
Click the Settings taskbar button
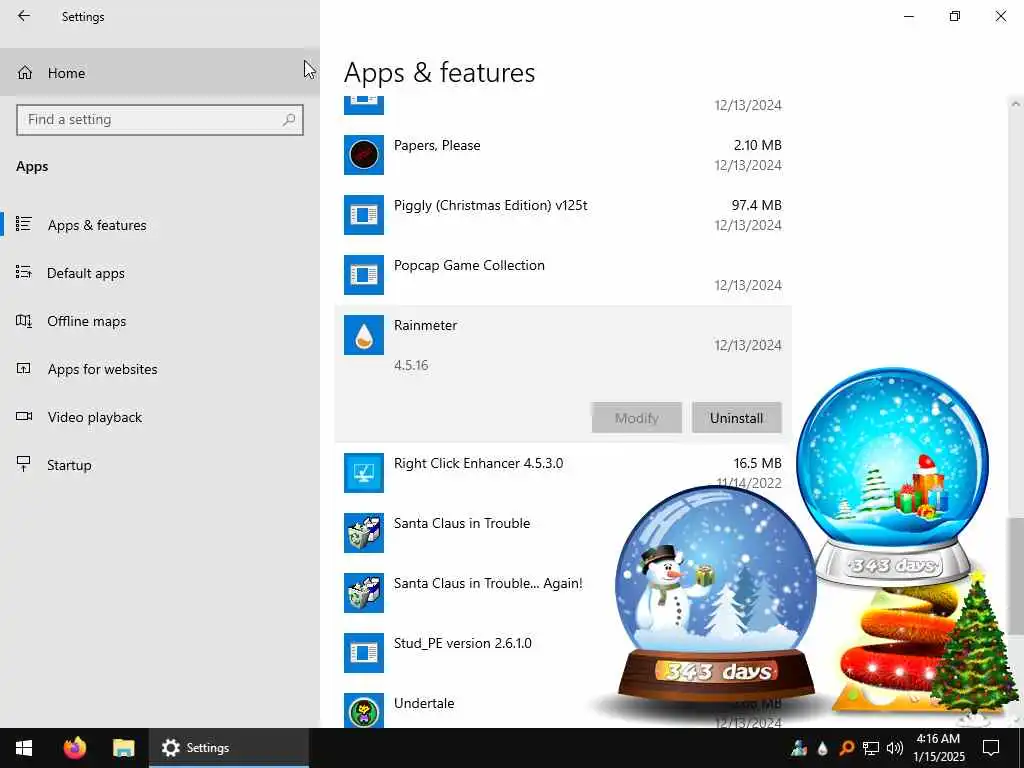coord(229,748)
